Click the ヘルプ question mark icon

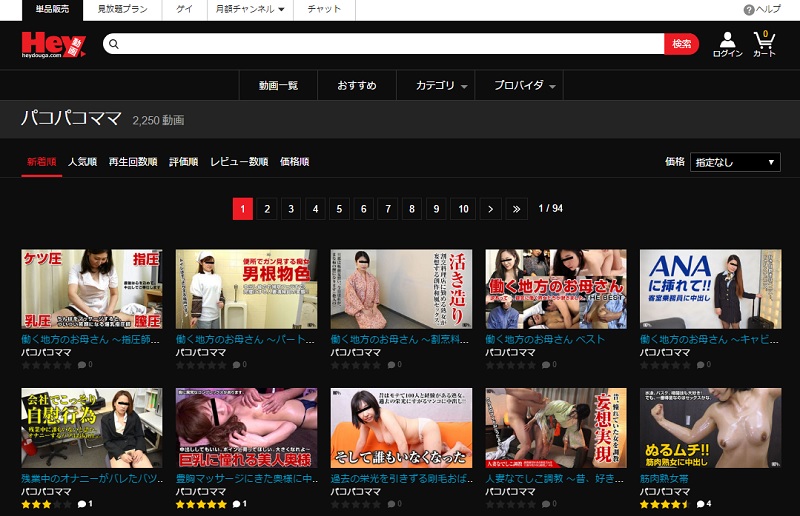(749, 9)
